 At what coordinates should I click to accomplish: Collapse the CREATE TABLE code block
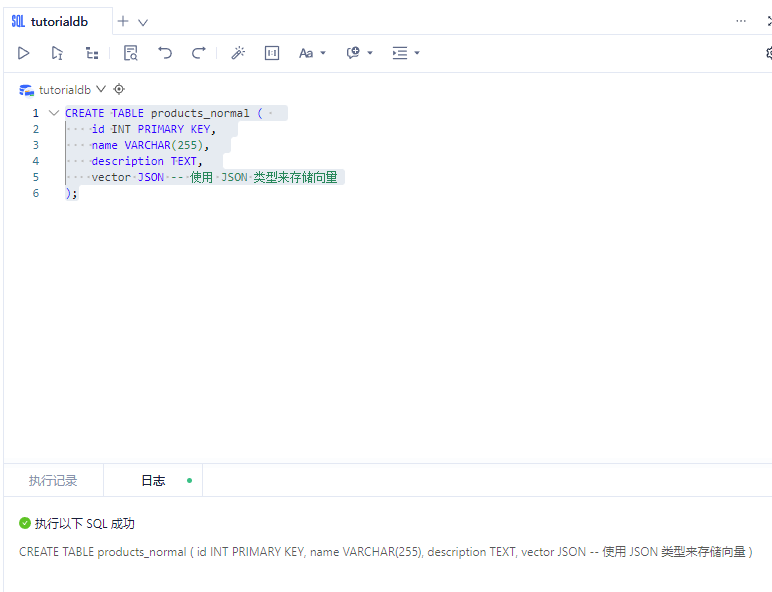pyautogui.click(x=54, y=113)
